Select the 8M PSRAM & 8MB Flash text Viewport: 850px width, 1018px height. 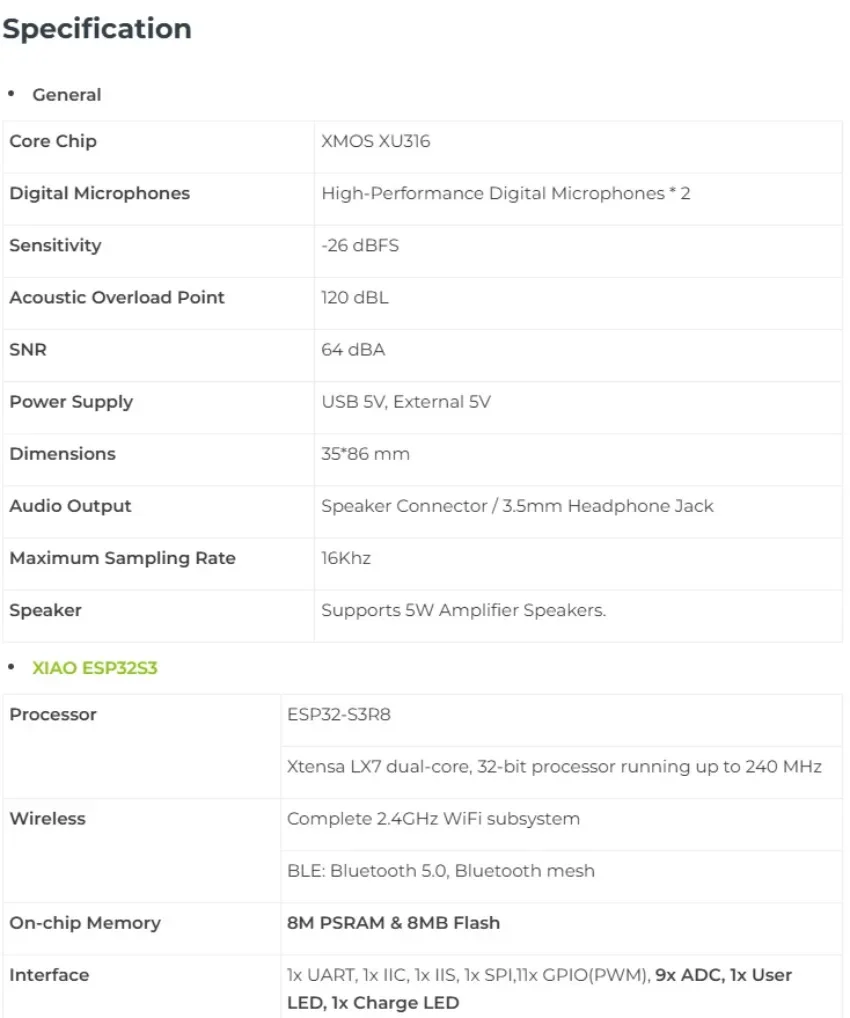click(x=393, y=923)
